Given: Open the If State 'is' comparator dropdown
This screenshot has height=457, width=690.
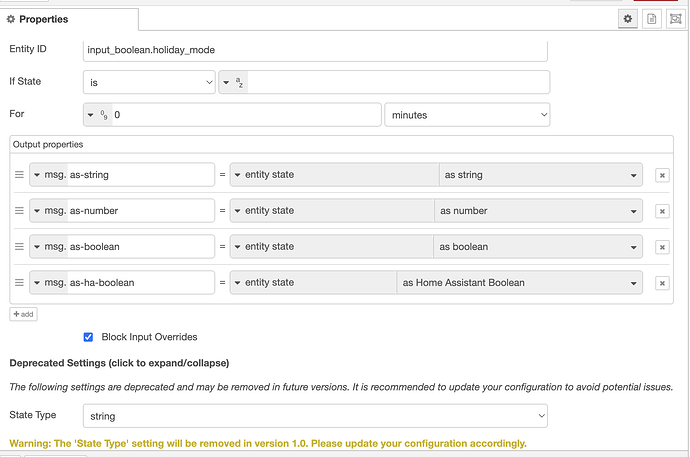Looking at the screenshot, I should pos(149,82).
